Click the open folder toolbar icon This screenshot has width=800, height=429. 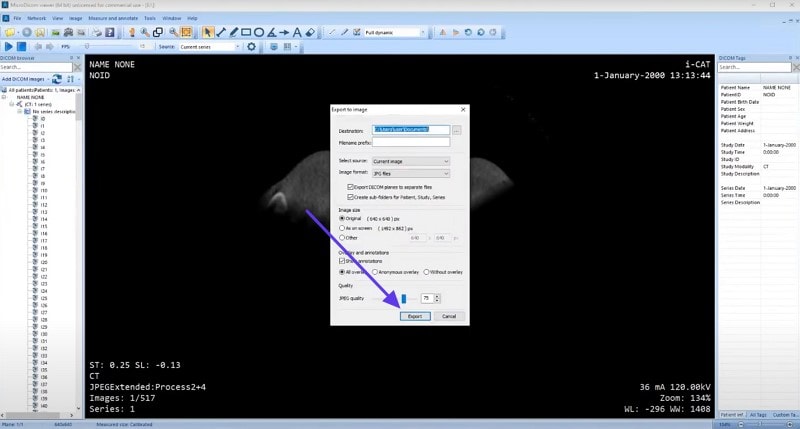[10, 33]
